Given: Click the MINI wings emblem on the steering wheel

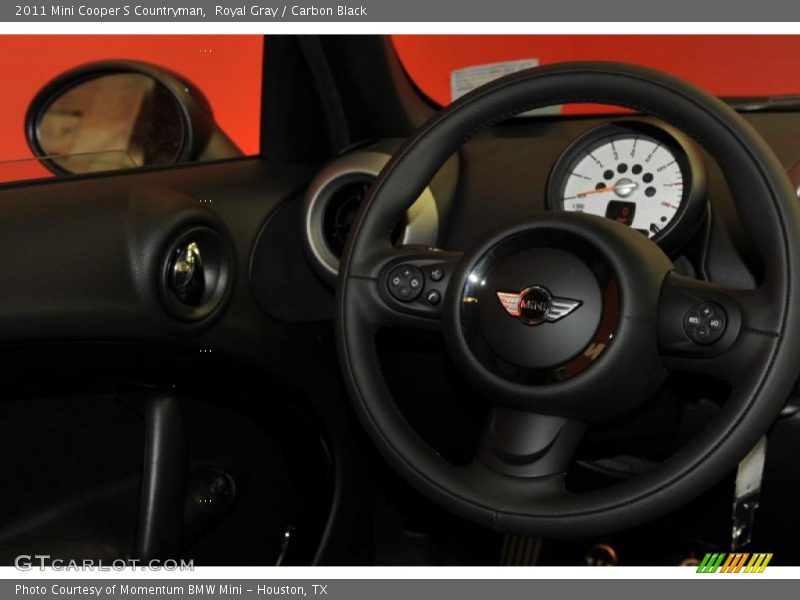Looking at the screenshot, I should coord(535,305).
